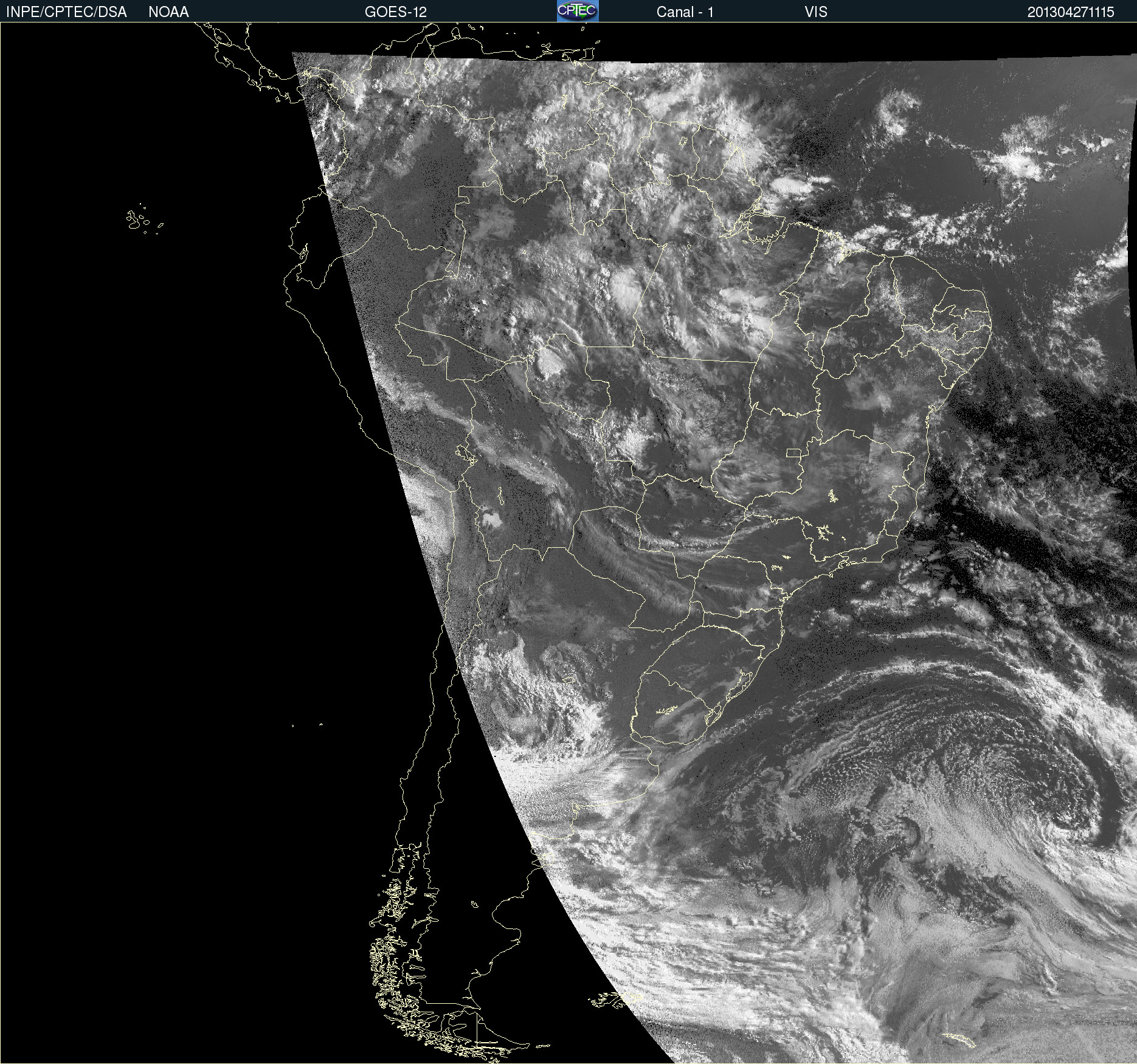Click the NOAA label in the header

click(x=168, y=12)
